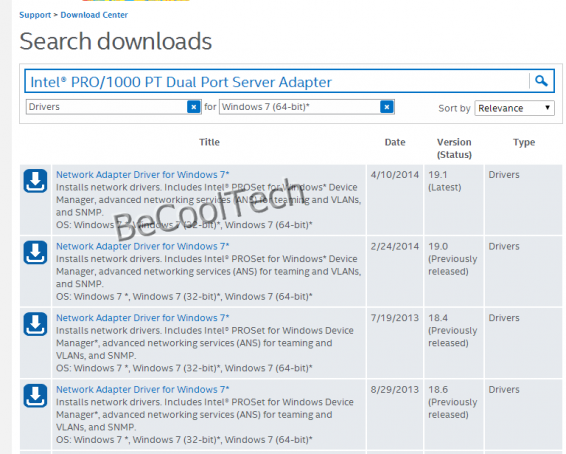Image resolution: width=566 pixels, height=454 pixels.
Task: Open Network Adapter Driver link dated 2/24/2014
Action: (x=143, y=246)
